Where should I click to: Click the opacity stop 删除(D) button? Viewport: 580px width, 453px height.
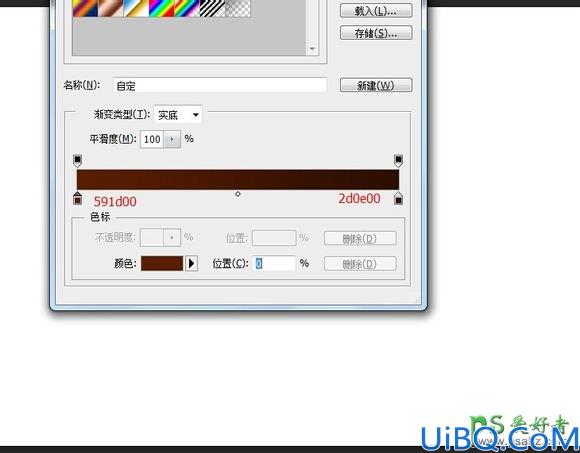360,239
